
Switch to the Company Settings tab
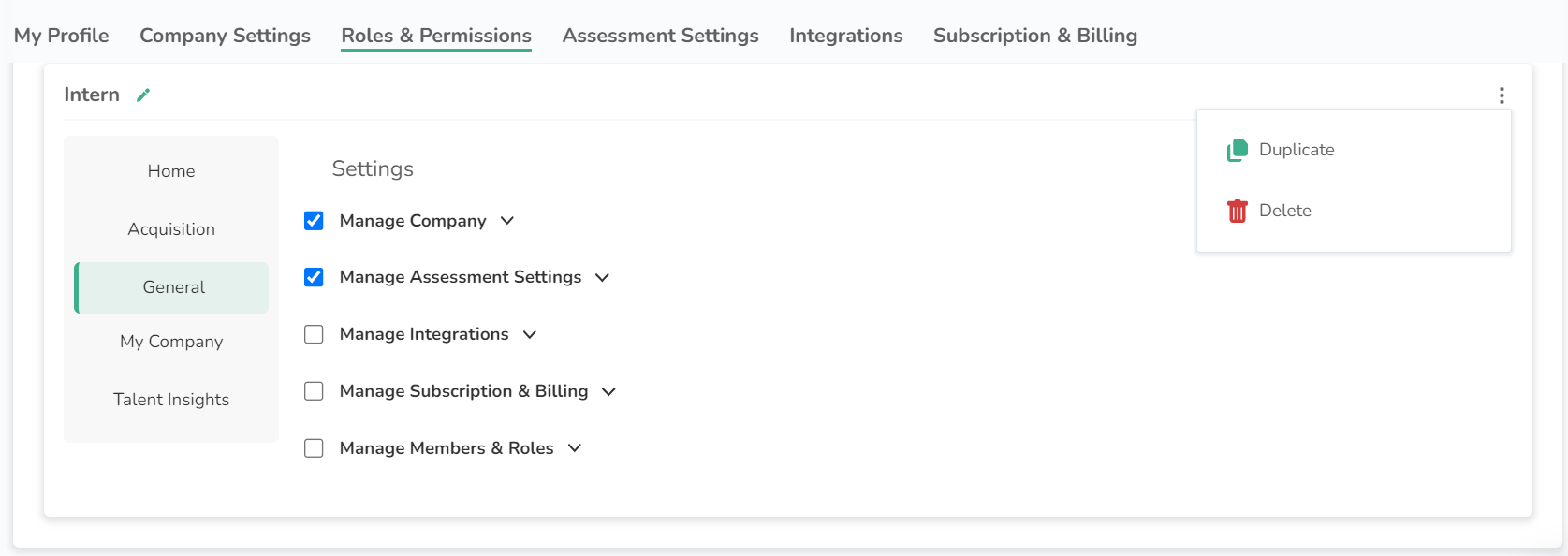[225, 36]
